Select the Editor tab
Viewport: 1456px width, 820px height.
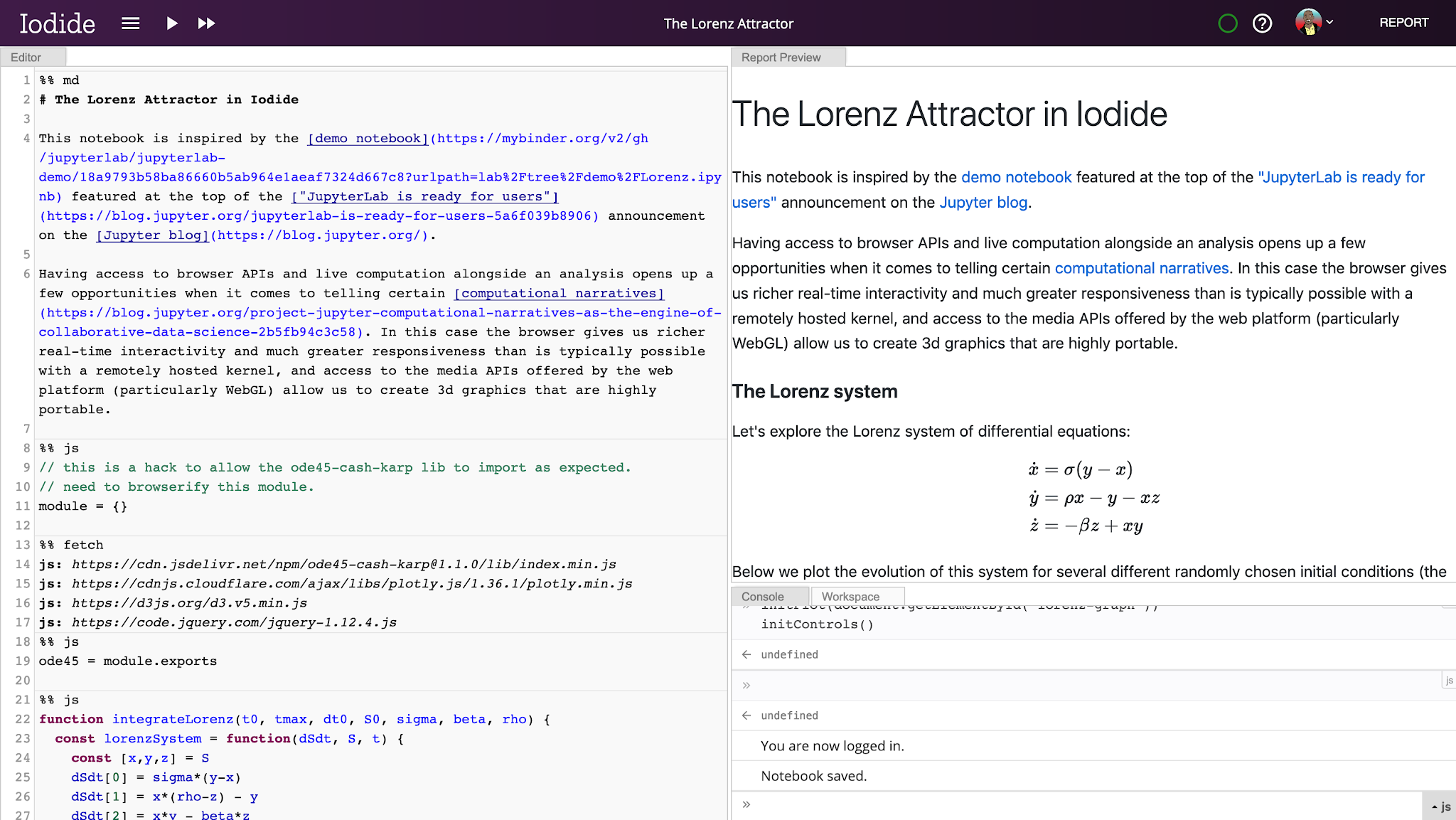pos(33,58)
